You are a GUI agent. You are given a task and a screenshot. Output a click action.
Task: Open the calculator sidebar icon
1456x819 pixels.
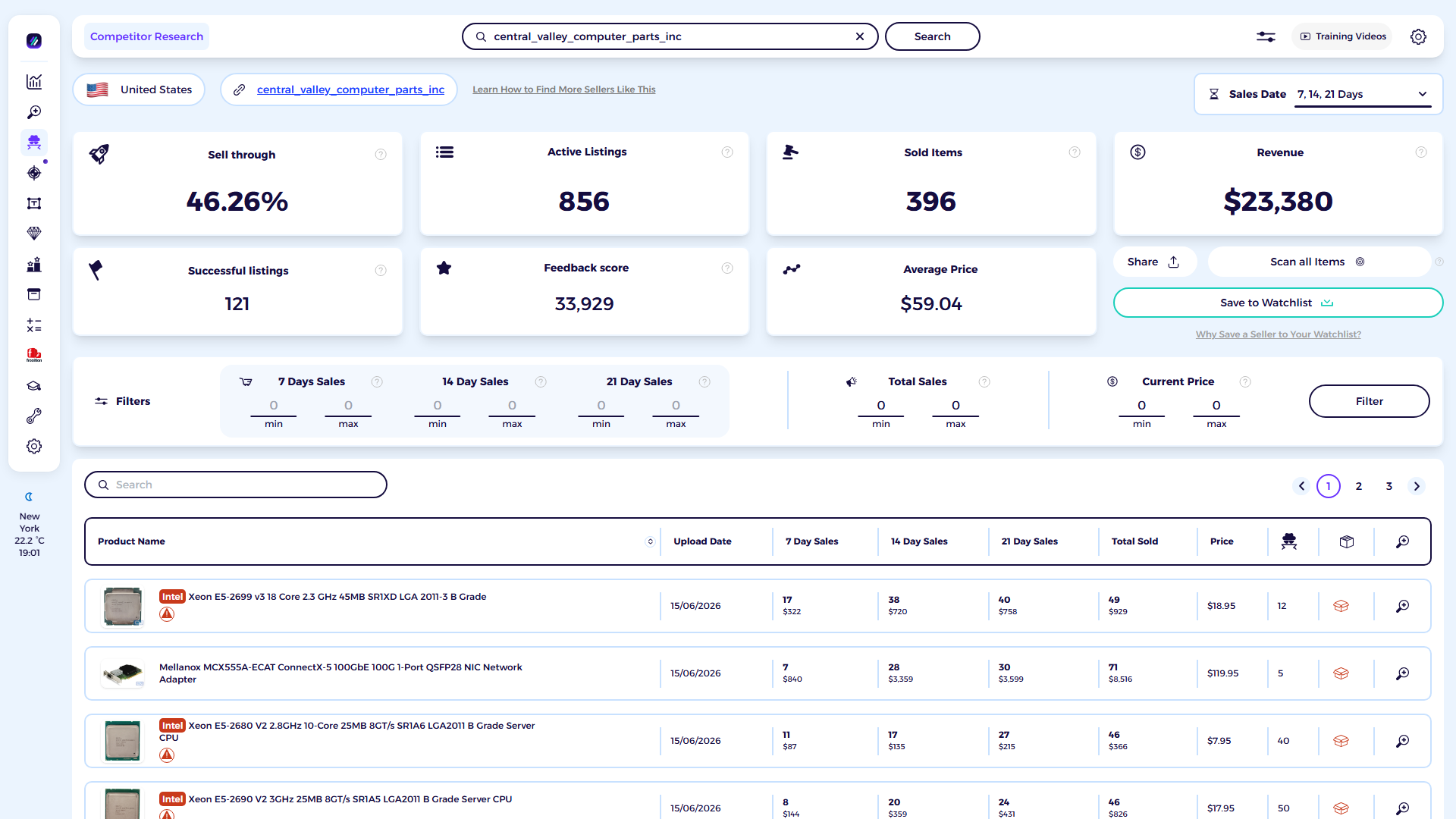[34, 325]
